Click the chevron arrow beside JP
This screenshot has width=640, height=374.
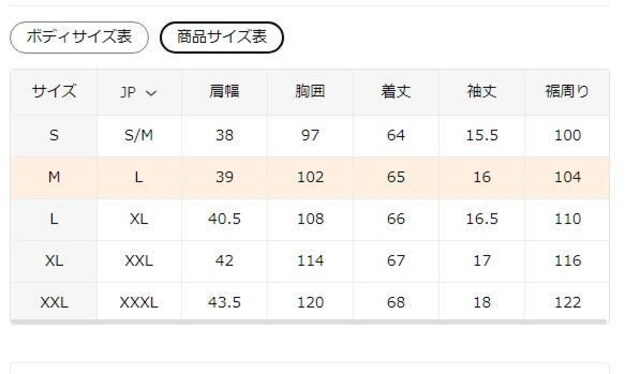(151, 94)
